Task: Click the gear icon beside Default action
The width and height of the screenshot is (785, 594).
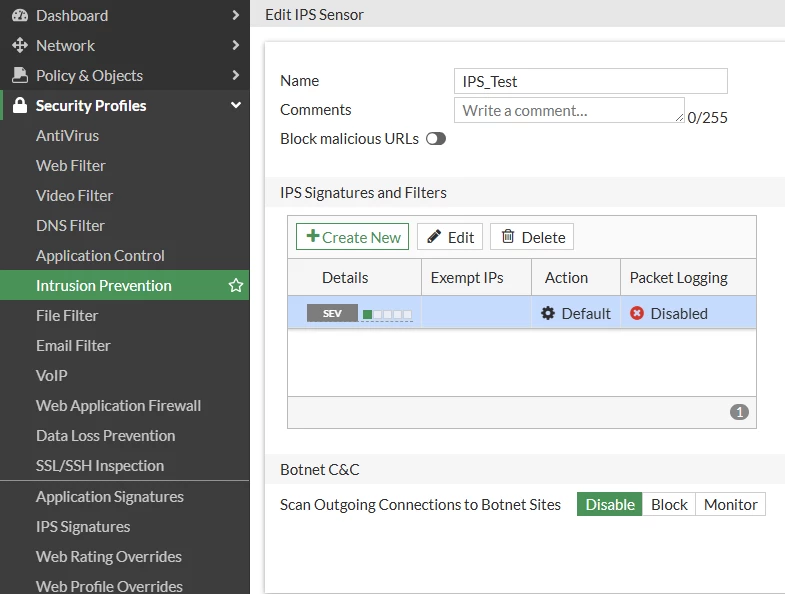Action: (548, 314)
